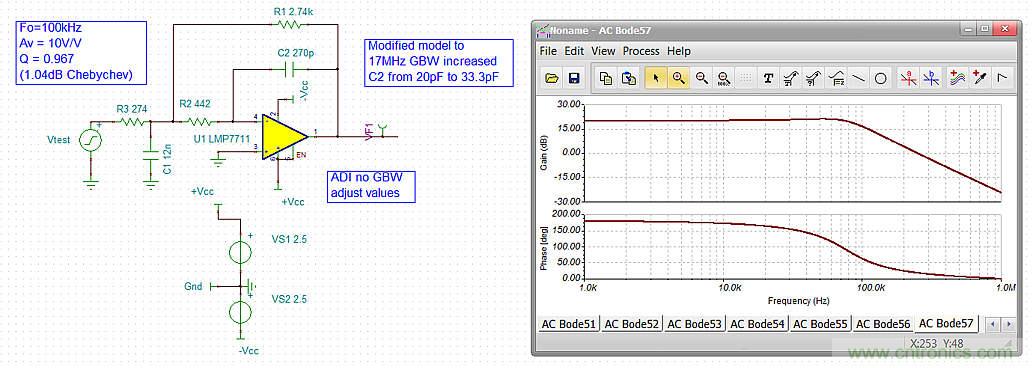The width and height of the screenshot is (1032, 368).
Task: Click the Paste clipboard icon
Action: (x=629, y=78)
